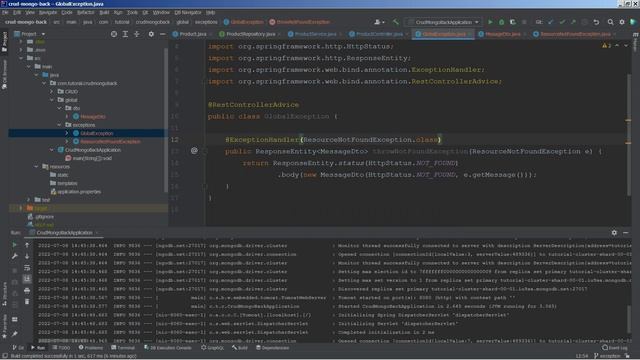Expand all icon in Project panel header
This screenshot has height=360, width=640.
pyautogui.click(x=125, y=34)
